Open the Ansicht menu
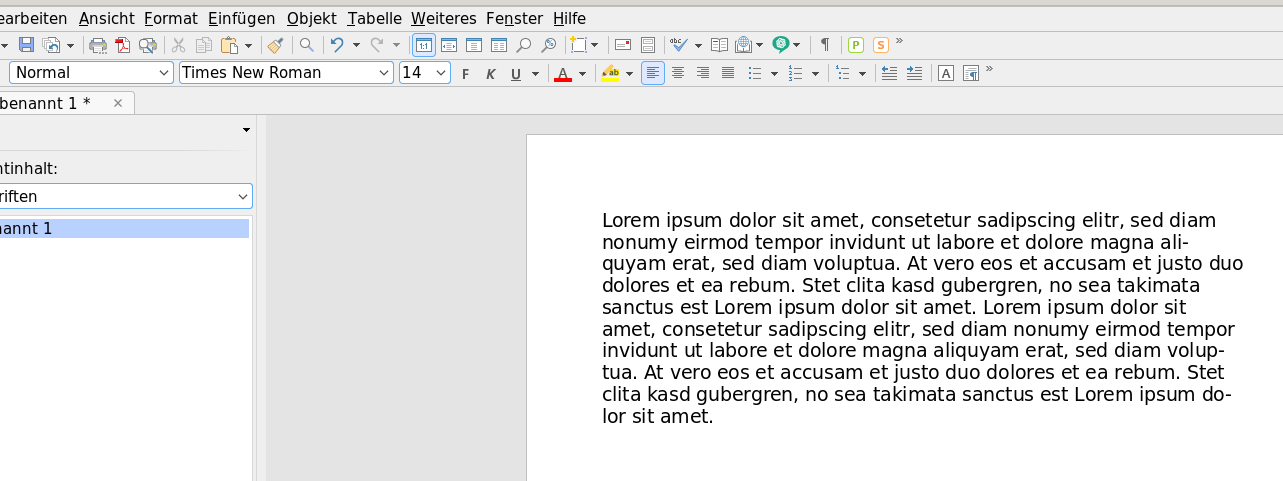Screen dimensions: 1283x481 (107, 18)
